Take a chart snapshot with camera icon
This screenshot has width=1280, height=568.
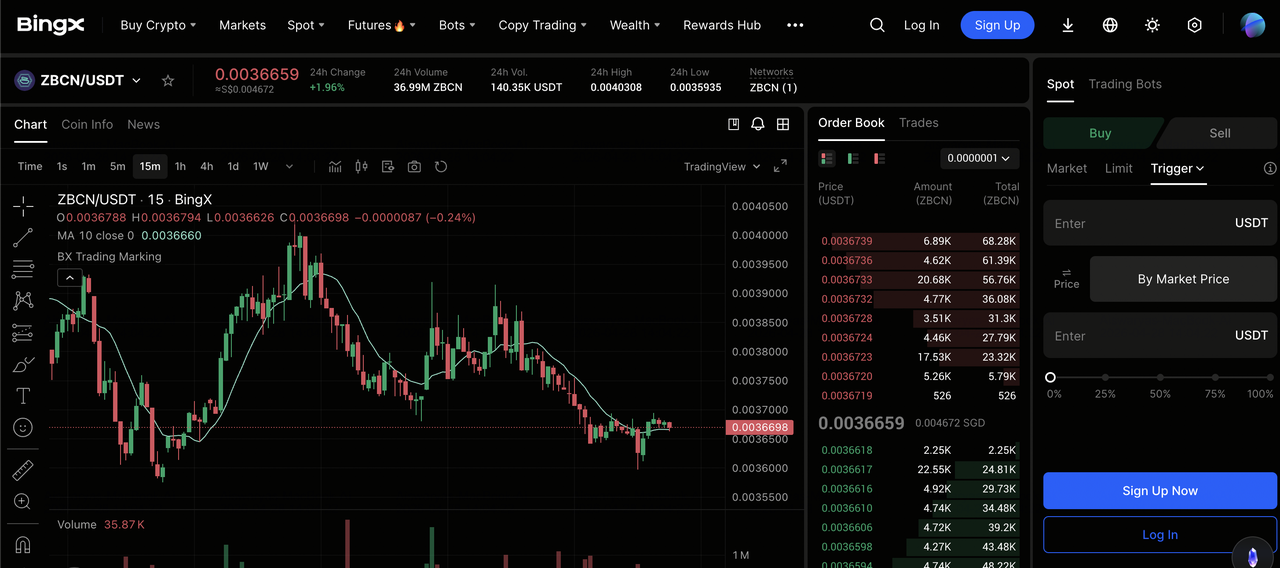coord(414,167)
